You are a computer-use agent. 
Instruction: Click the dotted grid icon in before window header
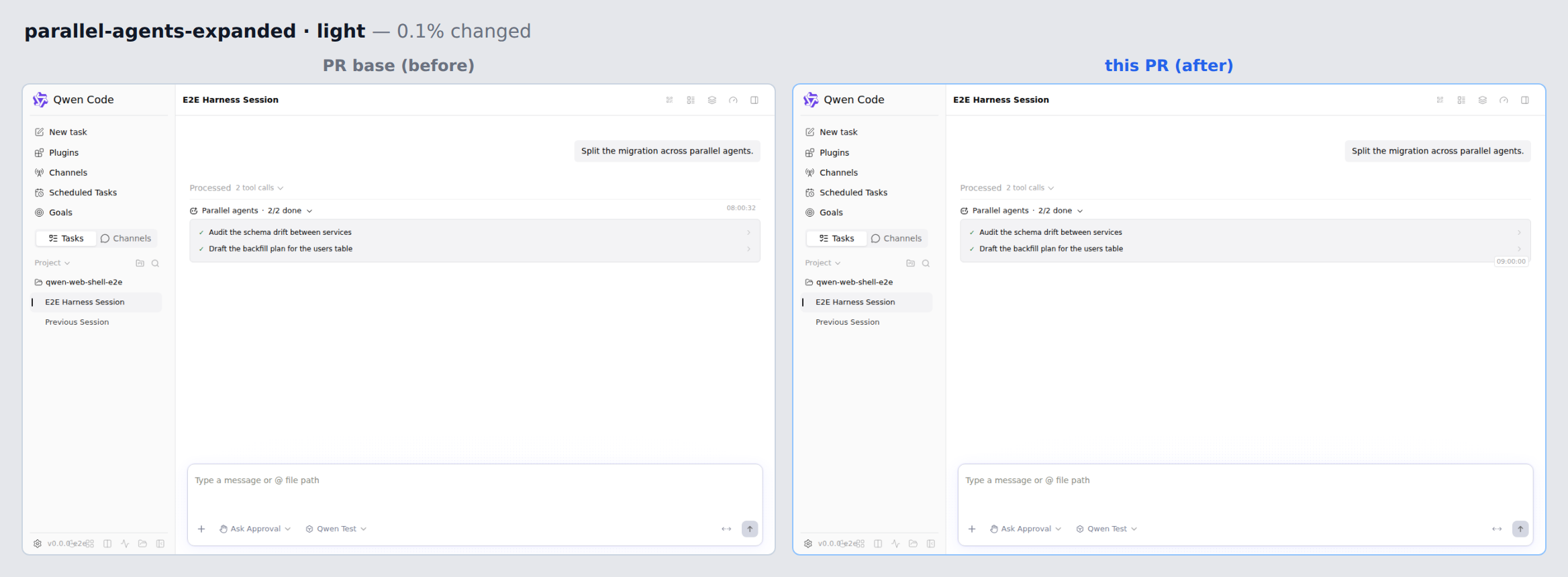pyautogui.click(x=669, y=100)
